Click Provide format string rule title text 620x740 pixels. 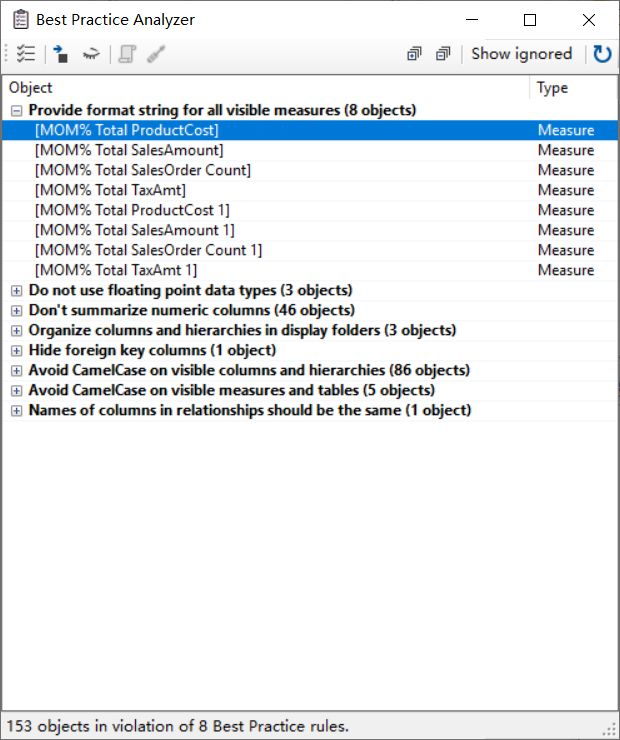[x=222, y=110]
